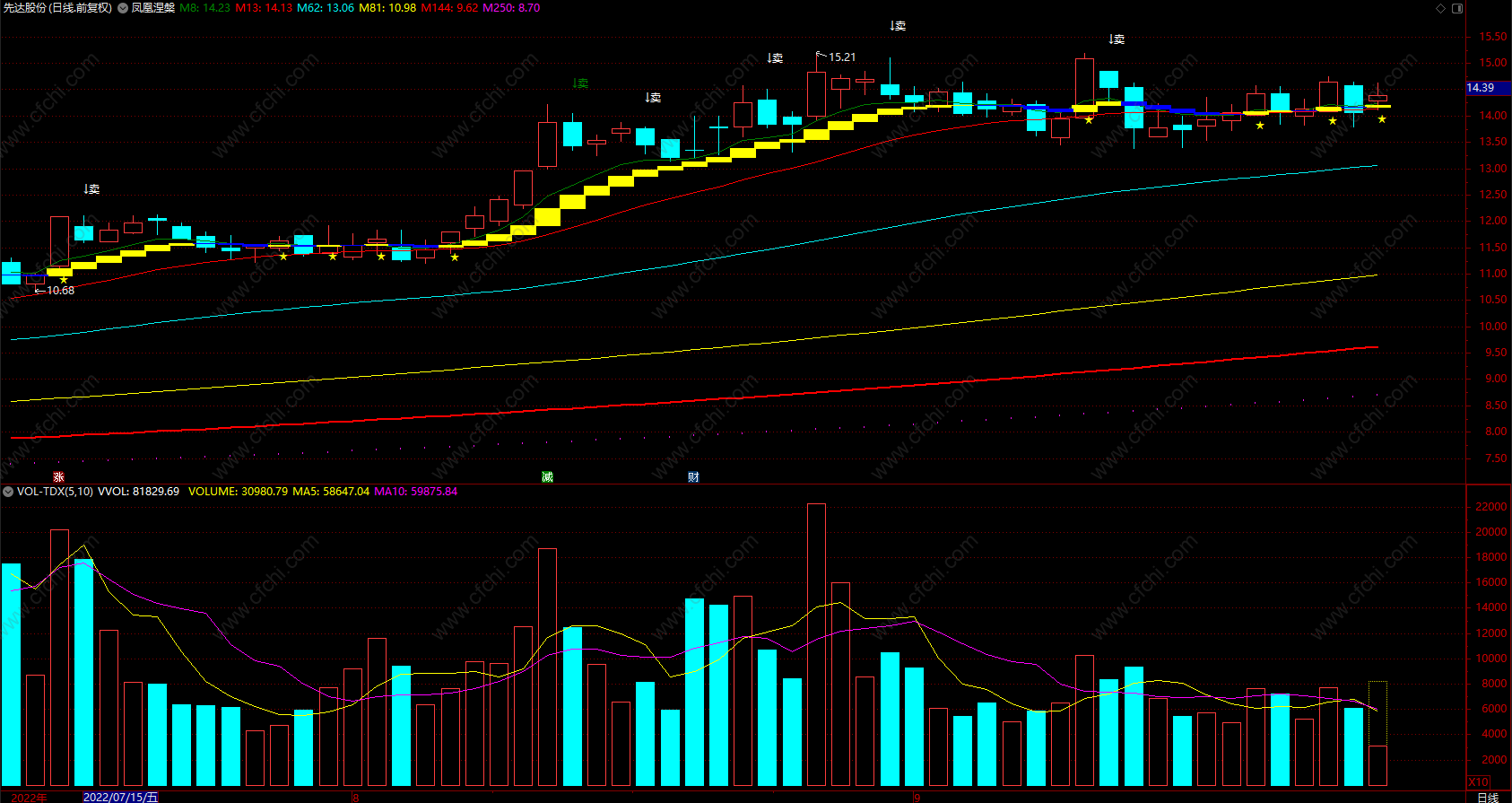Viewport: 1512px width, 803px height.
Task: Click the green ↓卖 signal marker
Action: click(580, 83)
